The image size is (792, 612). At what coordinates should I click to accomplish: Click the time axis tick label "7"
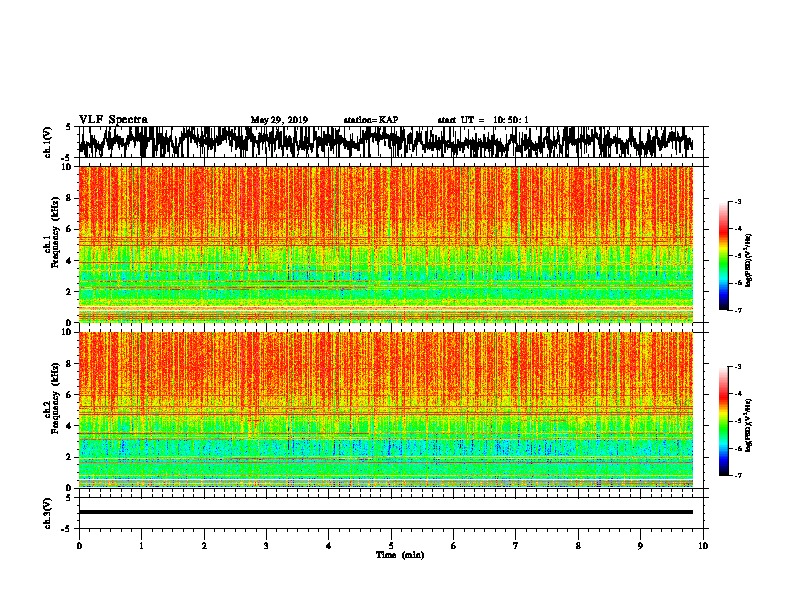click(x=516, y=546)
